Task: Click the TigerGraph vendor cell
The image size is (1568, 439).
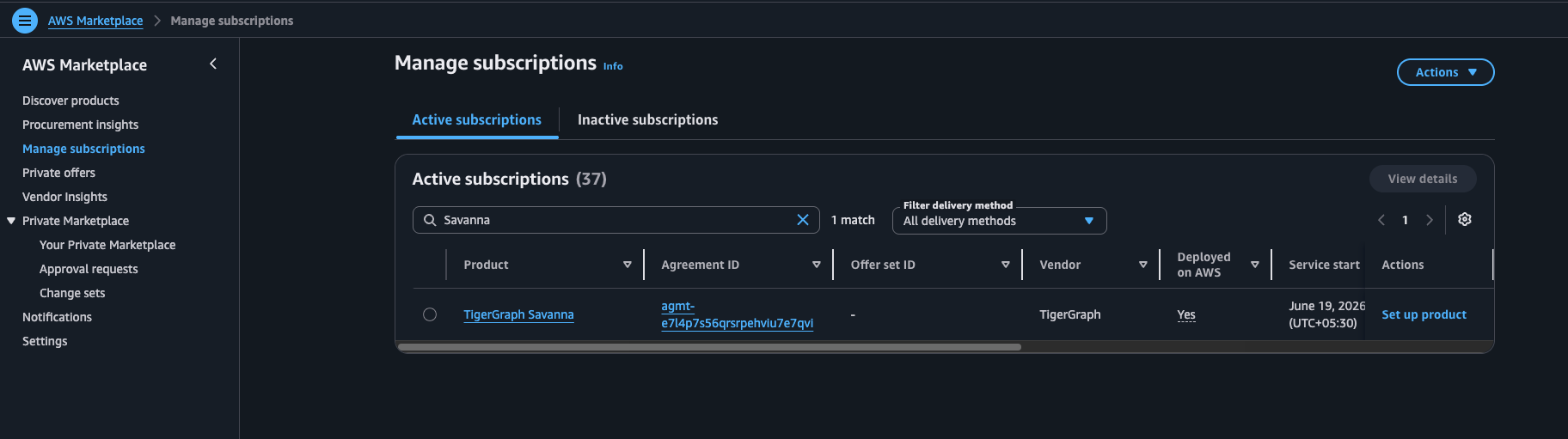Action: click(1069, 314)
